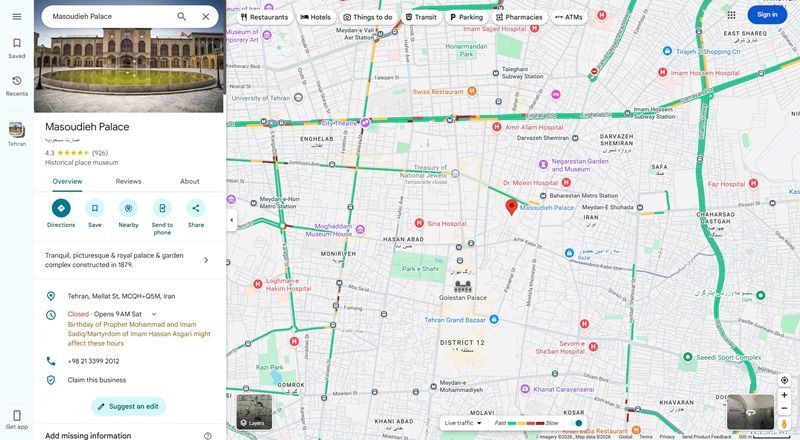The image size is (800, 440).
Task: Click the Get app phone icon
Action: [x=17, y=415]
